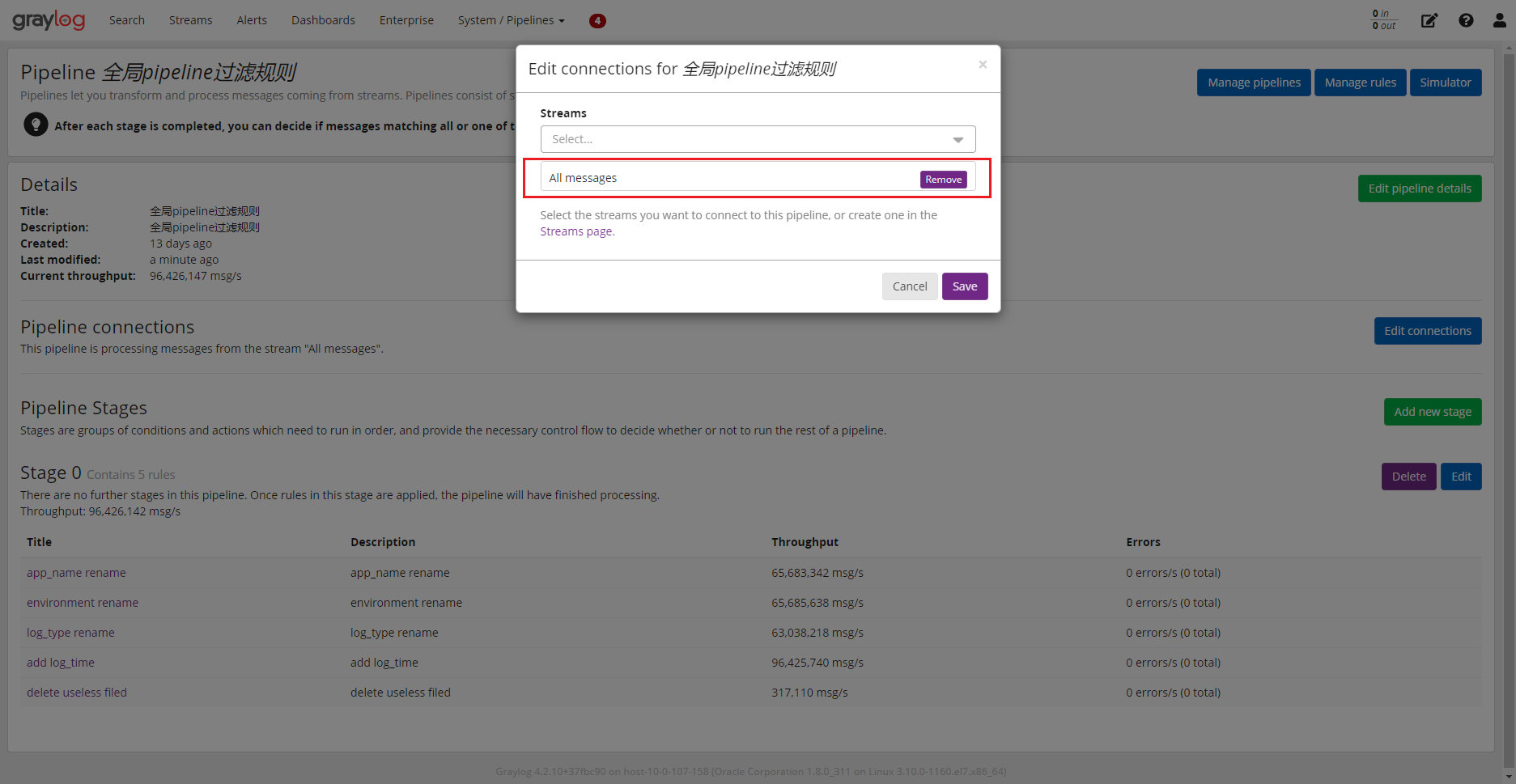
Task: Click Manage rules button
Action: coord(1360,82)
